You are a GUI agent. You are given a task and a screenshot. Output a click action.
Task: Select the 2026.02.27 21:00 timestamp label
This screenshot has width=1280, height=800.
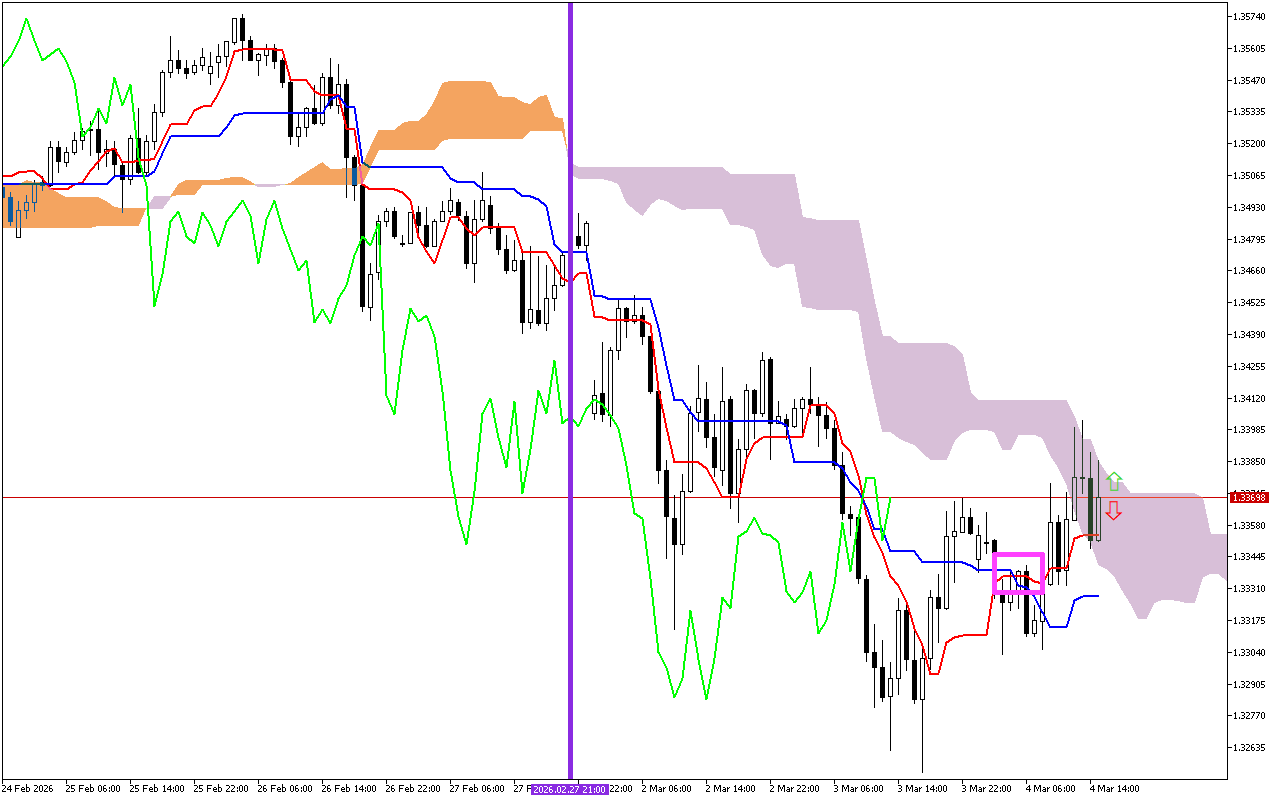pos(568,789)
